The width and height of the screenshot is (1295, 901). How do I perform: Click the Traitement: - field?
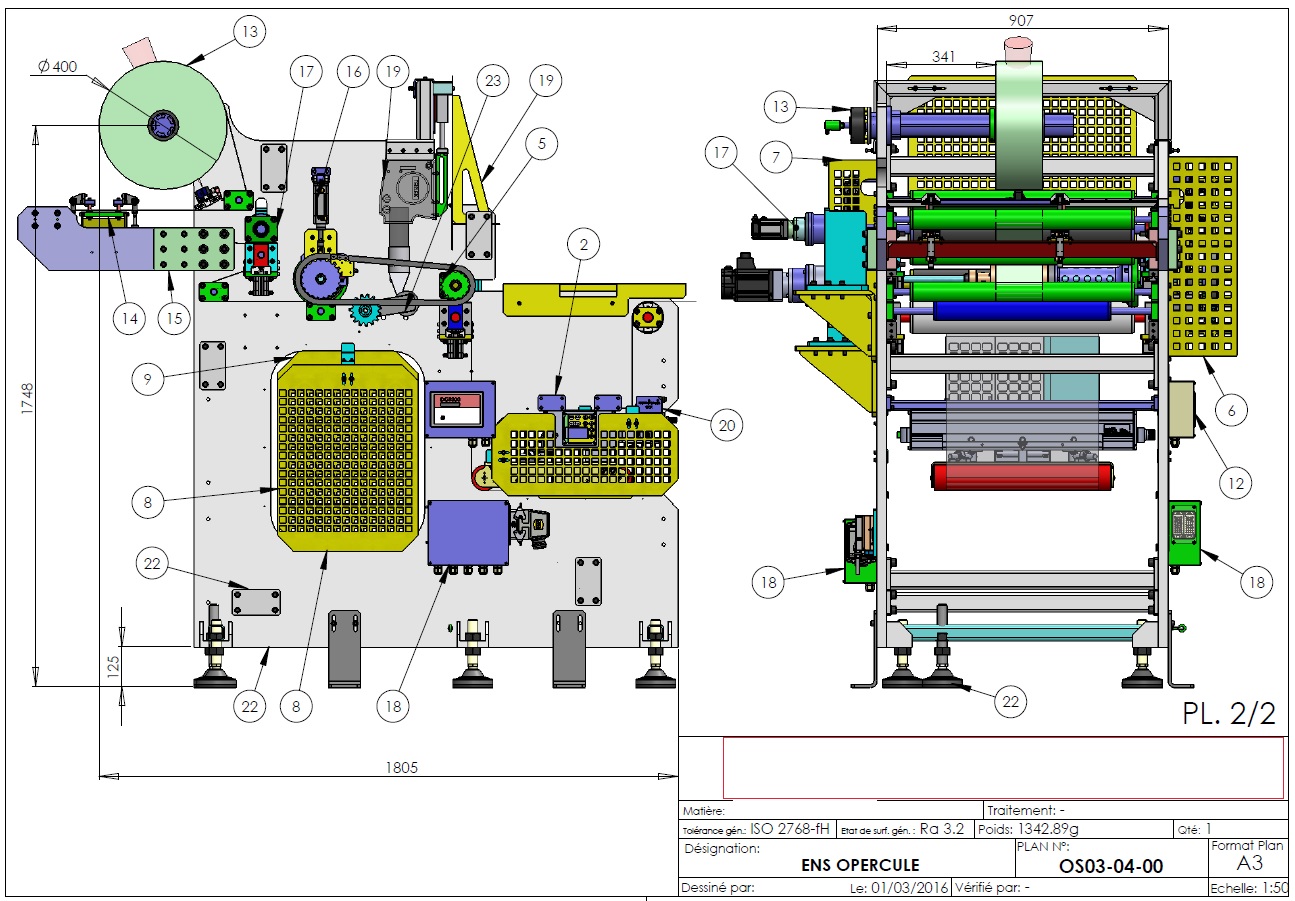(x=1025, y=810)
